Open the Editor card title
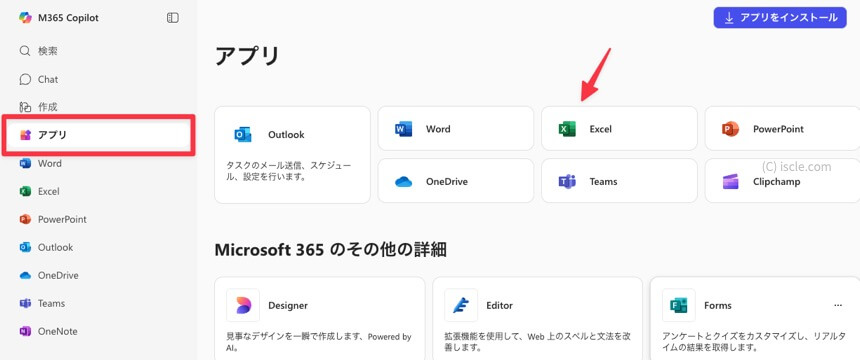860x360 pixels. [x=499, y=306]
